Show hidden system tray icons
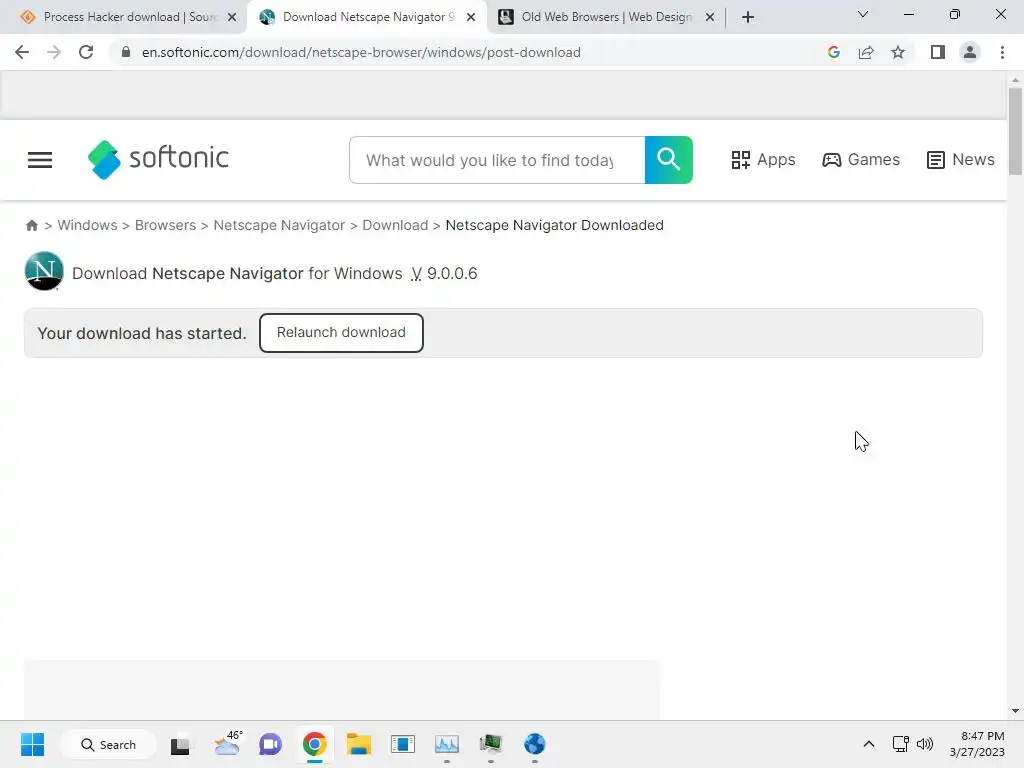The image size is (1024, 768). pos(869,744)
